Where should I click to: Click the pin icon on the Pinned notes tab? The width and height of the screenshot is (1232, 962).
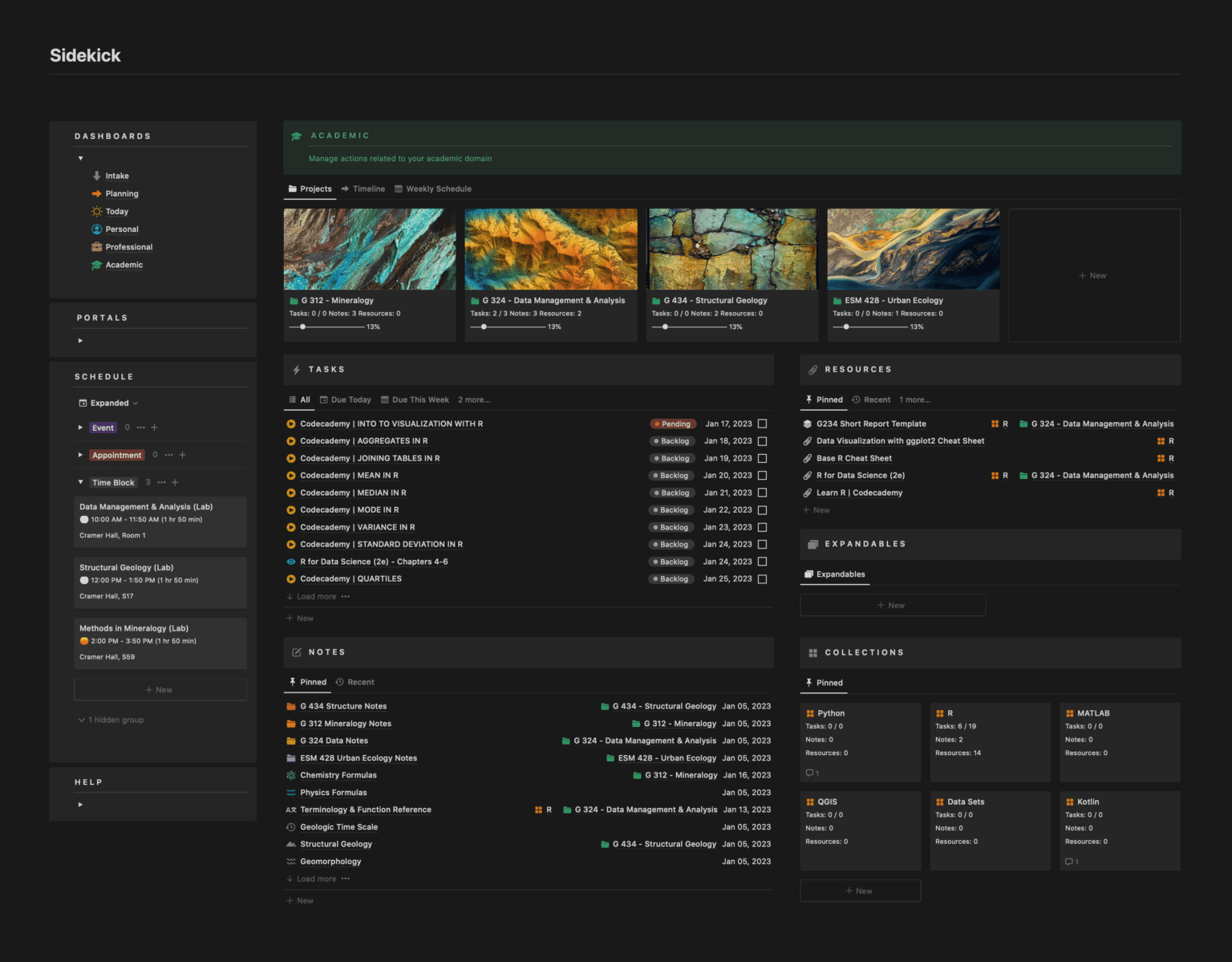pyautogui.click(x=292, y=681)
